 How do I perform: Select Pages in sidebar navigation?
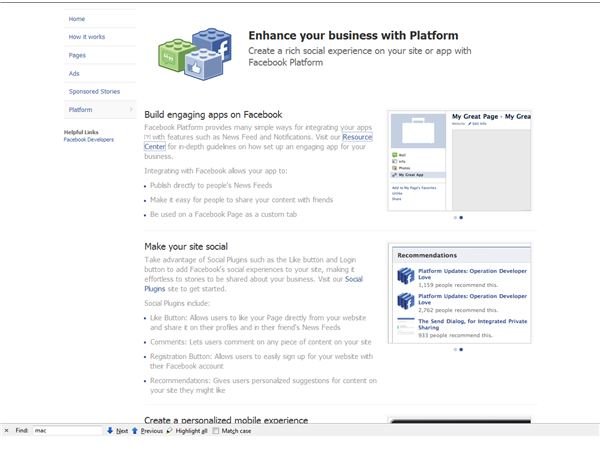coord(77,55)
